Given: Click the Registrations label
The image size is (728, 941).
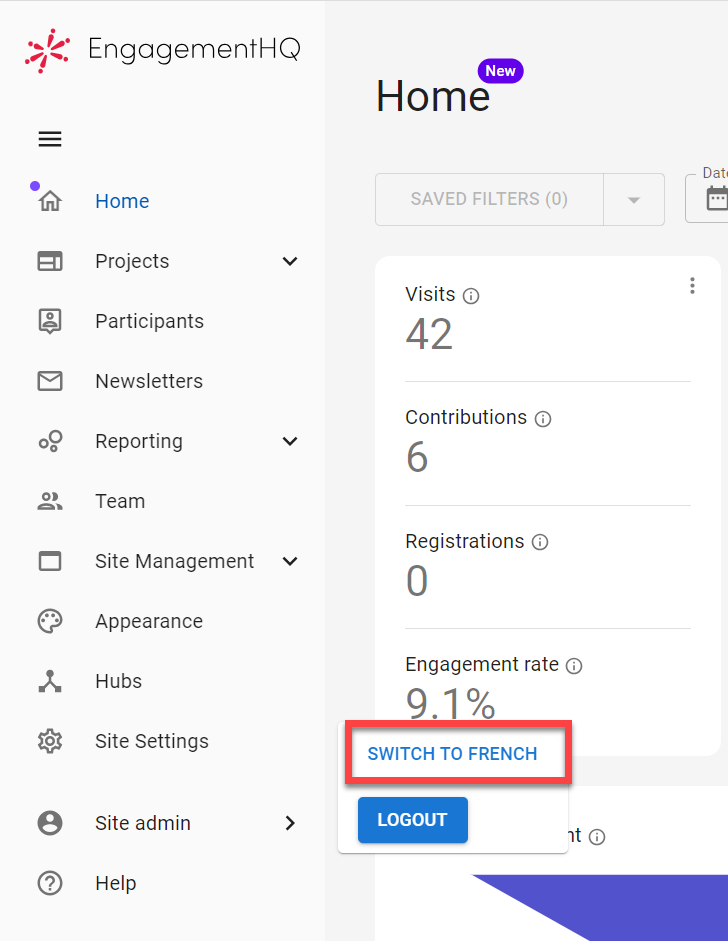Looking at the screenshot, I should pos(465,541).
